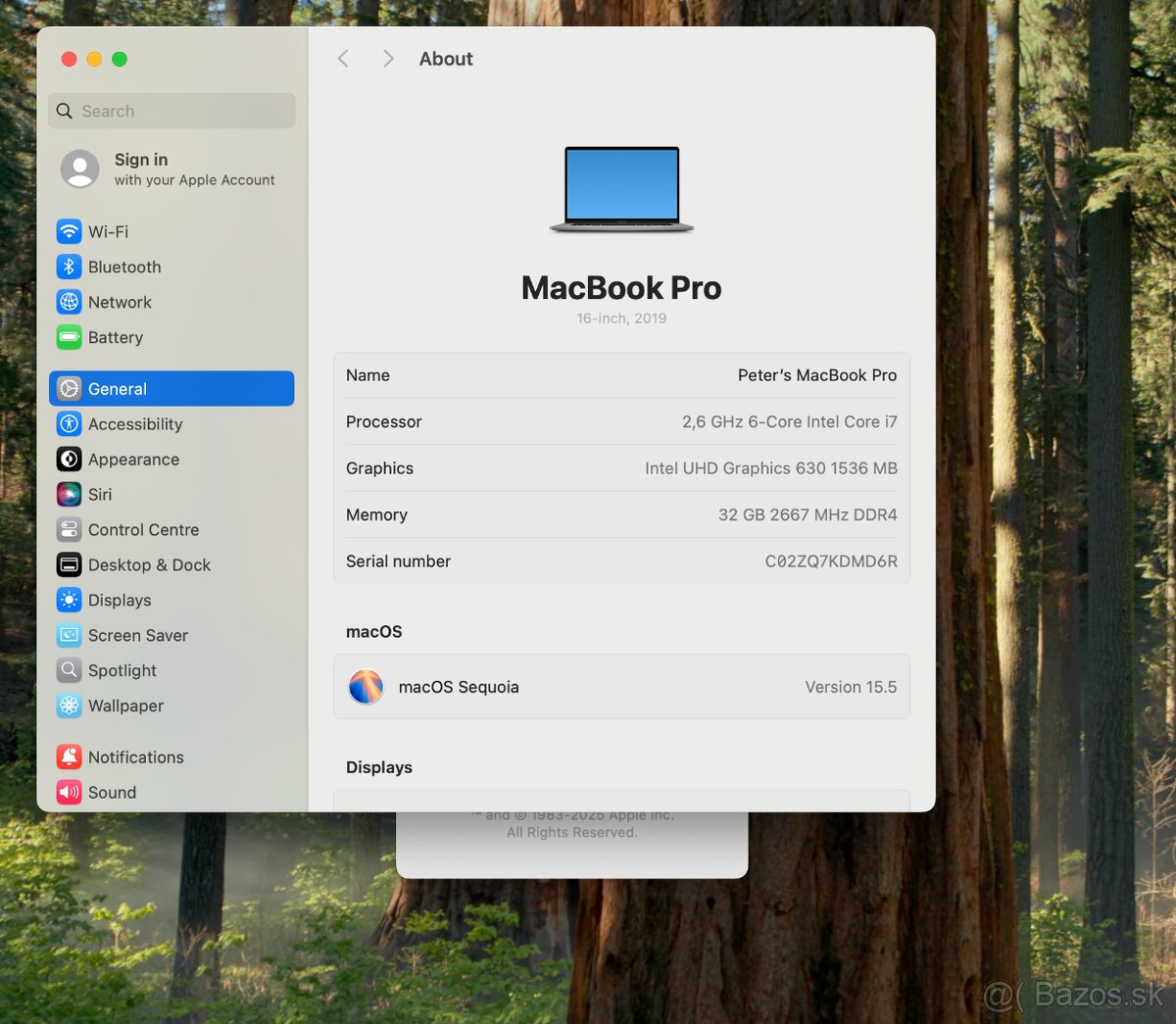Open the Notifications label in sidebar
This screenshot has height=1024, width=1176.
(136, 757)
